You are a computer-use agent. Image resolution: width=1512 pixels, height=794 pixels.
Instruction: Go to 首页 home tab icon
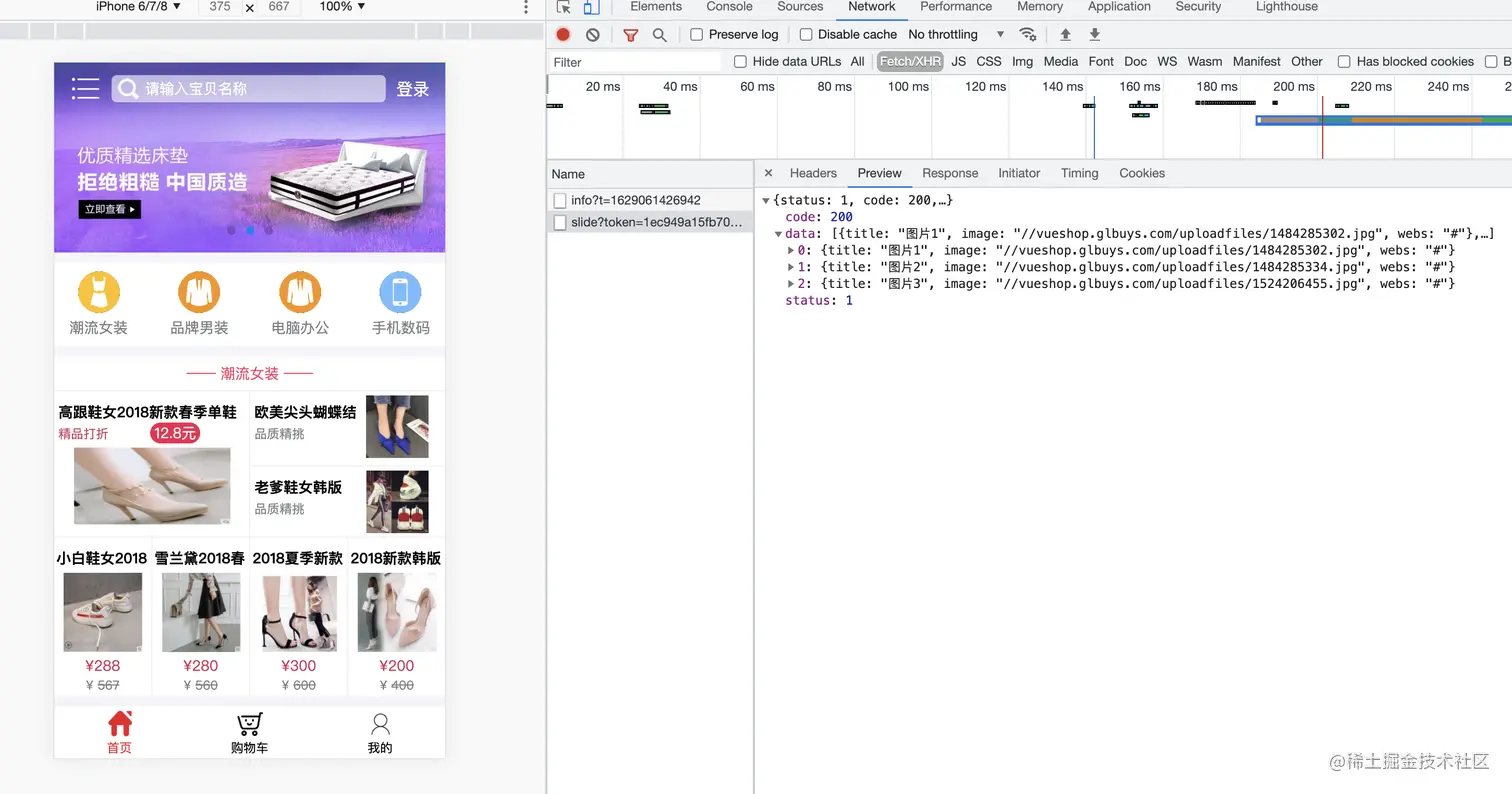click(120, 723)
